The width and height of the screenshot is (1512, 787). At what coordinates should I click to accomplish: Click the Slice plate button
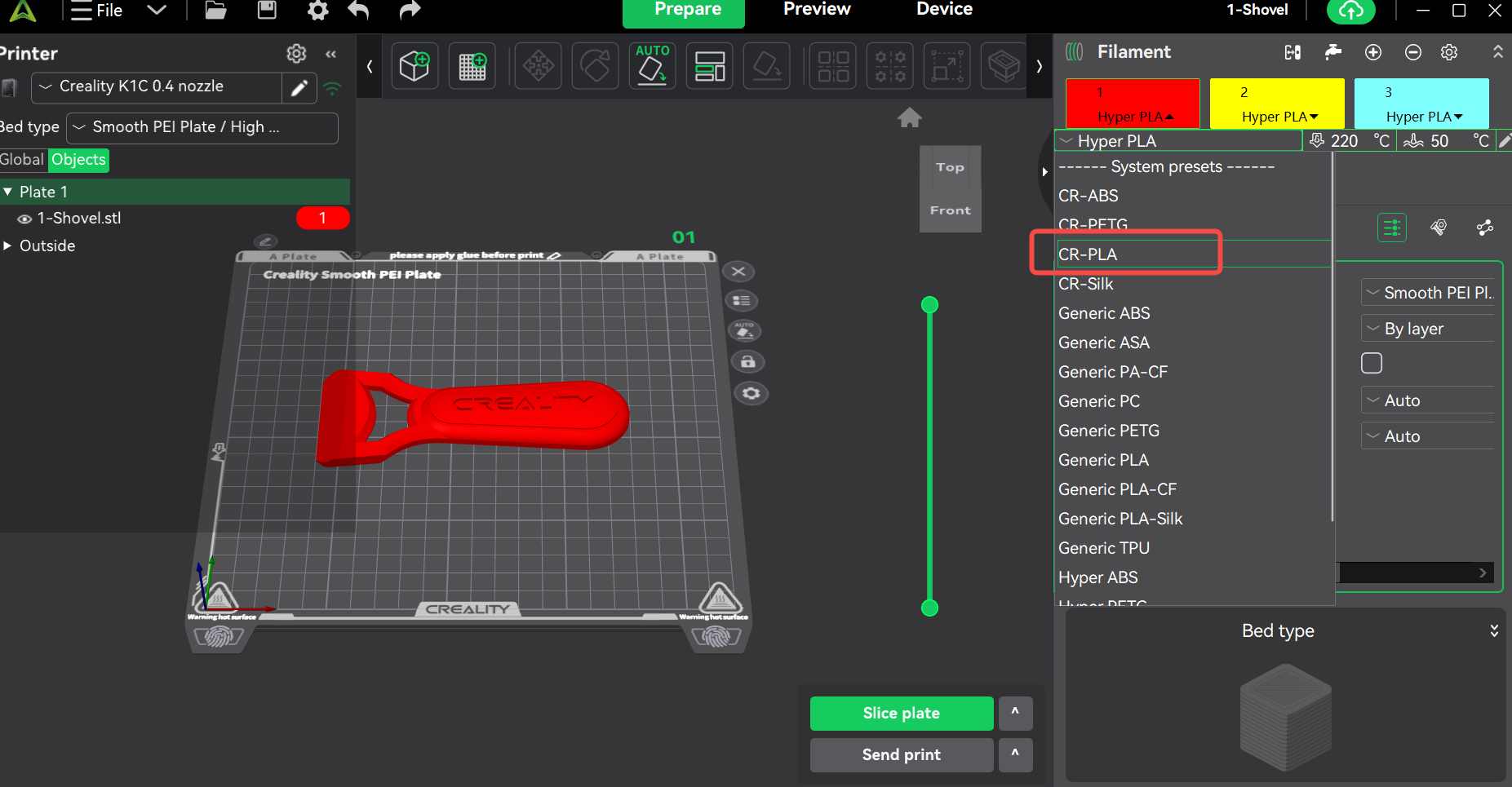coord(901,714)
